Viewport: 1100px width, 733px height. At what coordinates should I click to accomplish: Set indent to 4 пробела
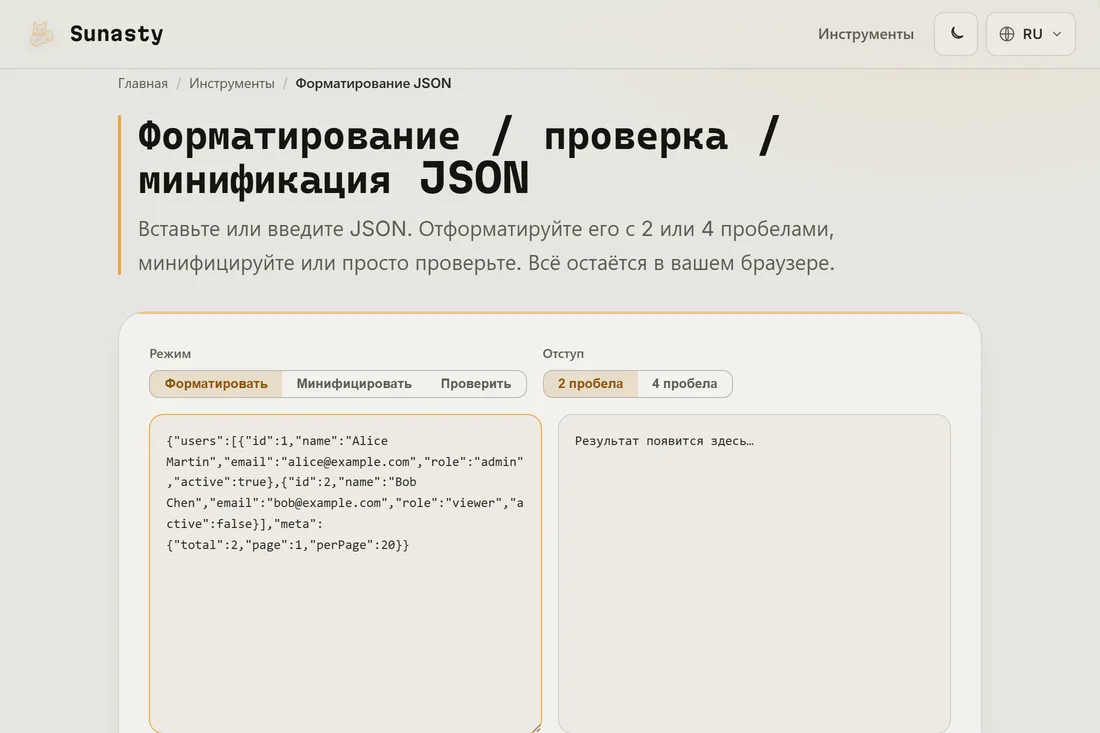685,384
